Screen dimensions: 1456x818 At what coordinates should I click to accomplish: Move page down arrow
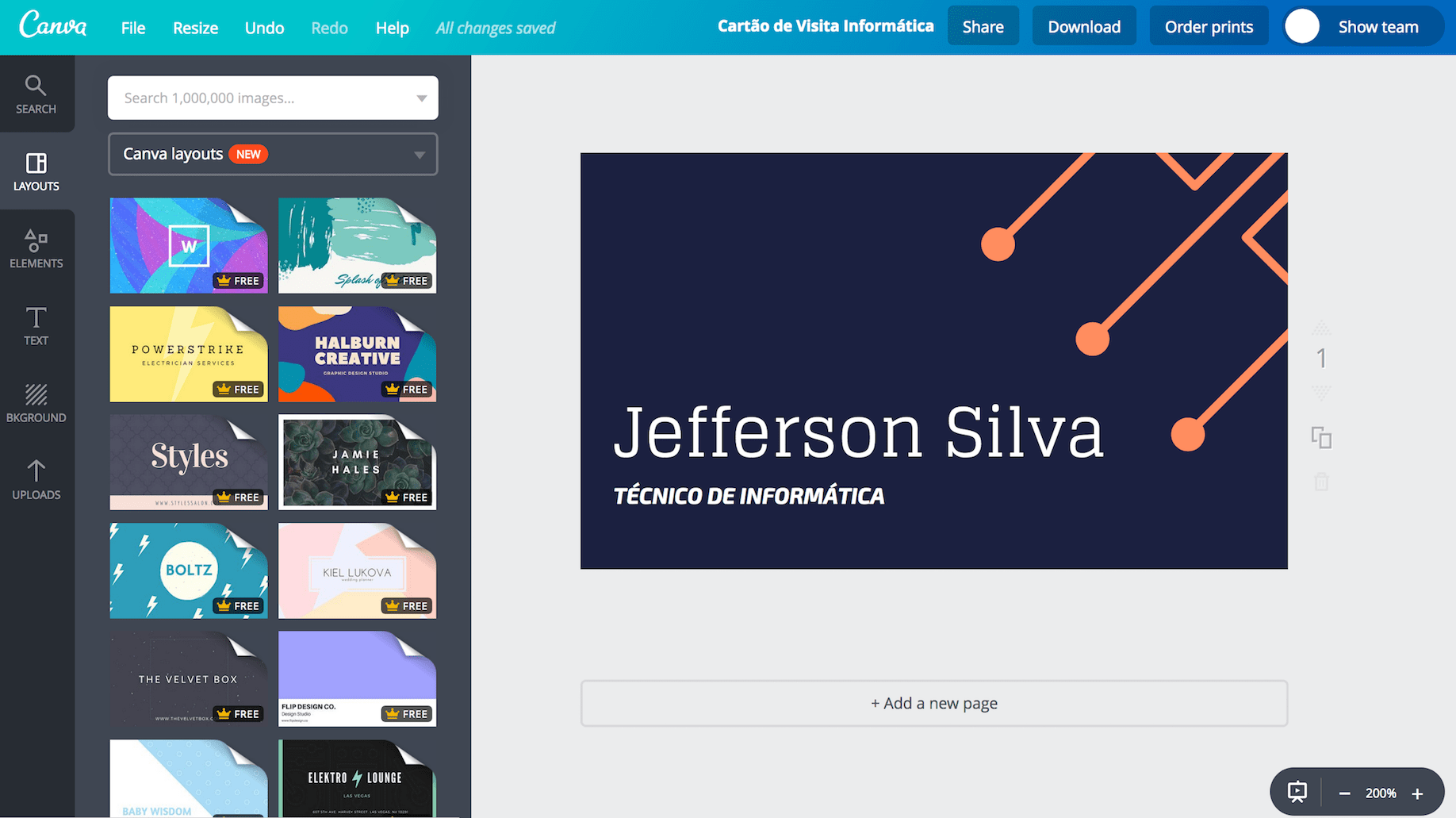point(1321,392)
